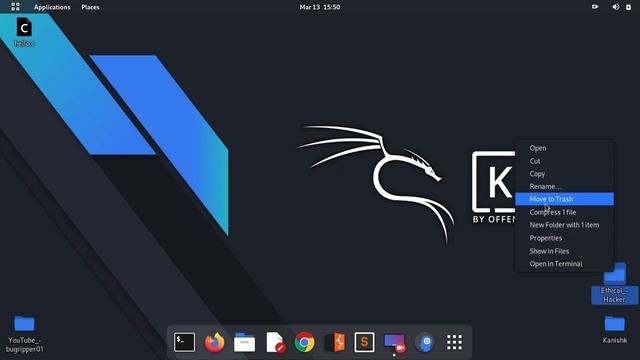Click the activities overview icon in top bar
Viewport: 640px width, 360px height.
pos(16,7)
